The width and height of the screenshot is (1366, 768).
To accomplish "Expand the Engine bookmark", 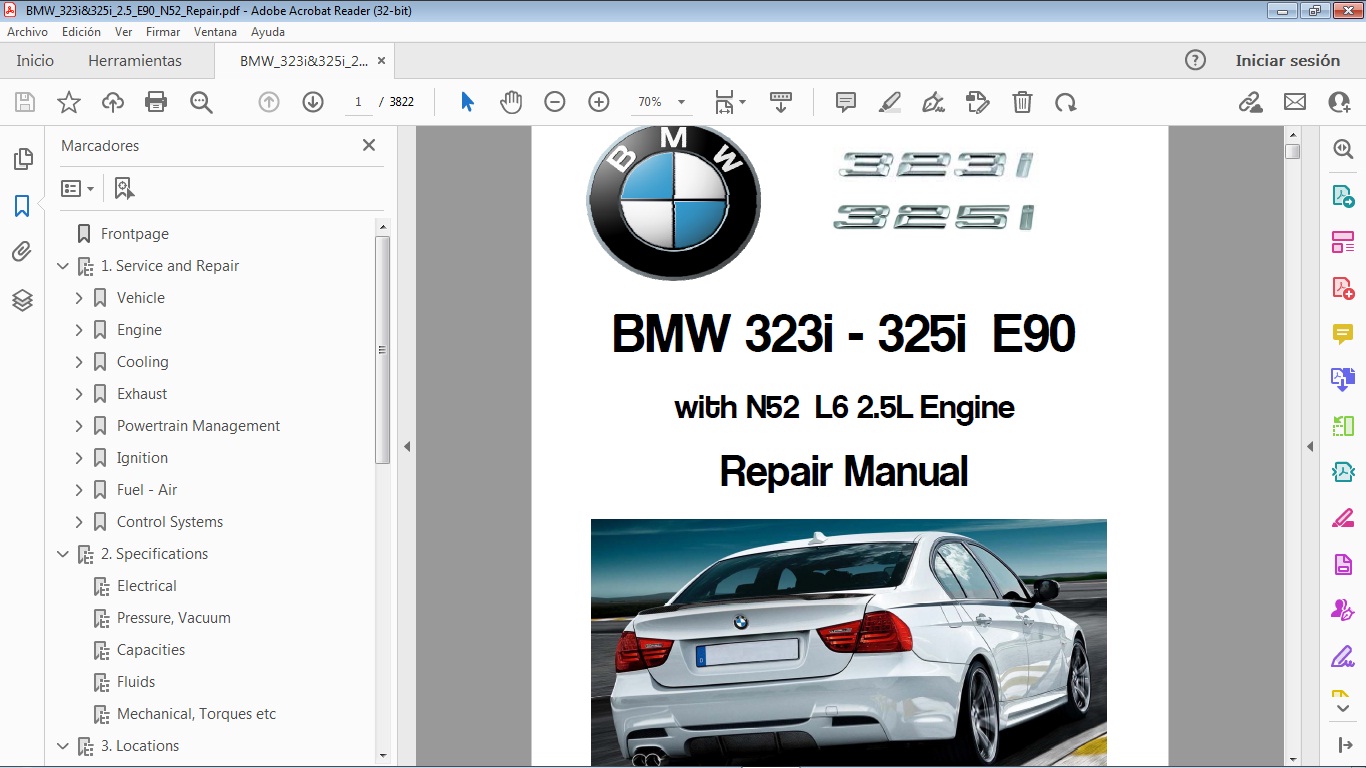I will [79, 330].
